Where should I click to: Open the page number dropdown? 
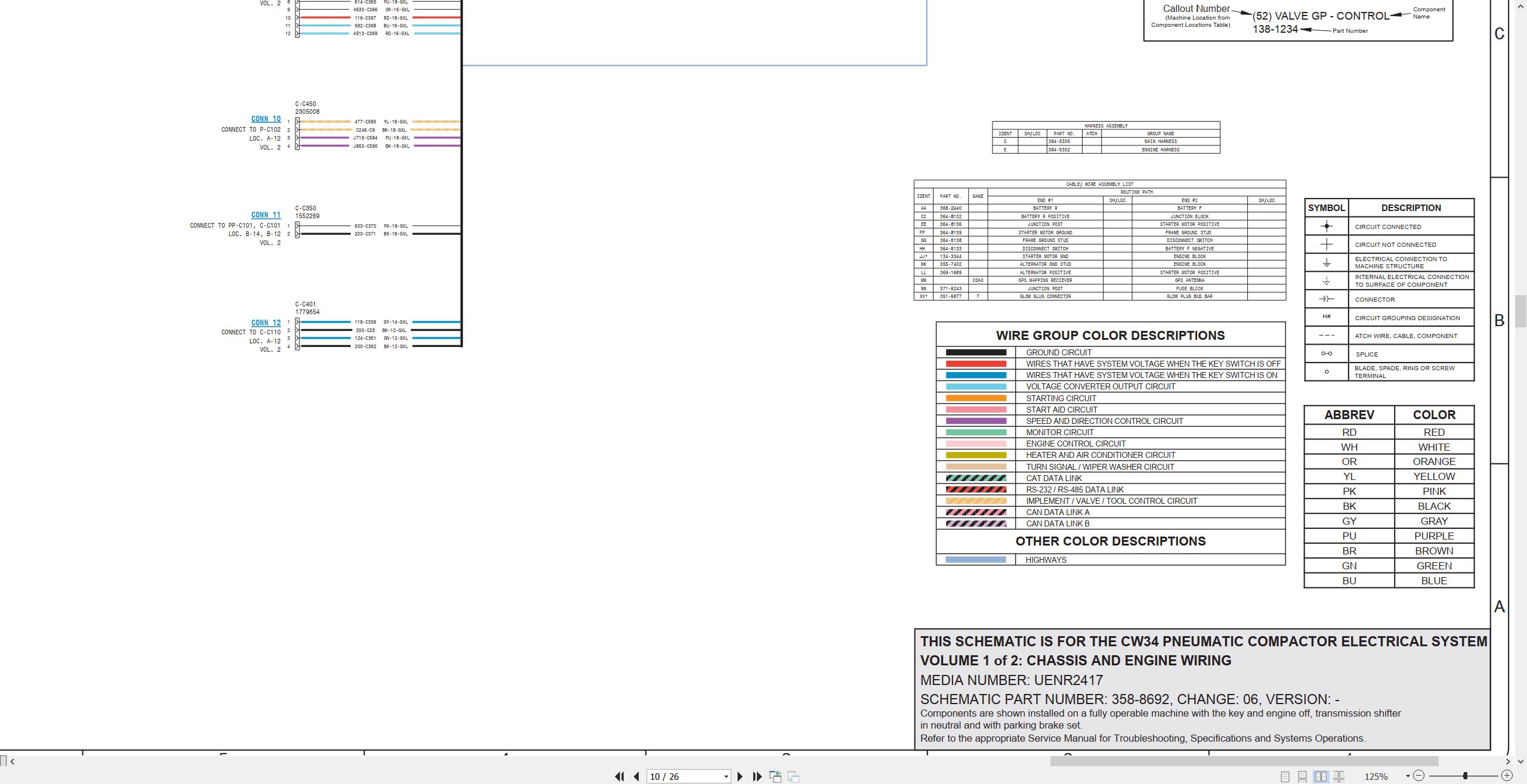point(726,776)
